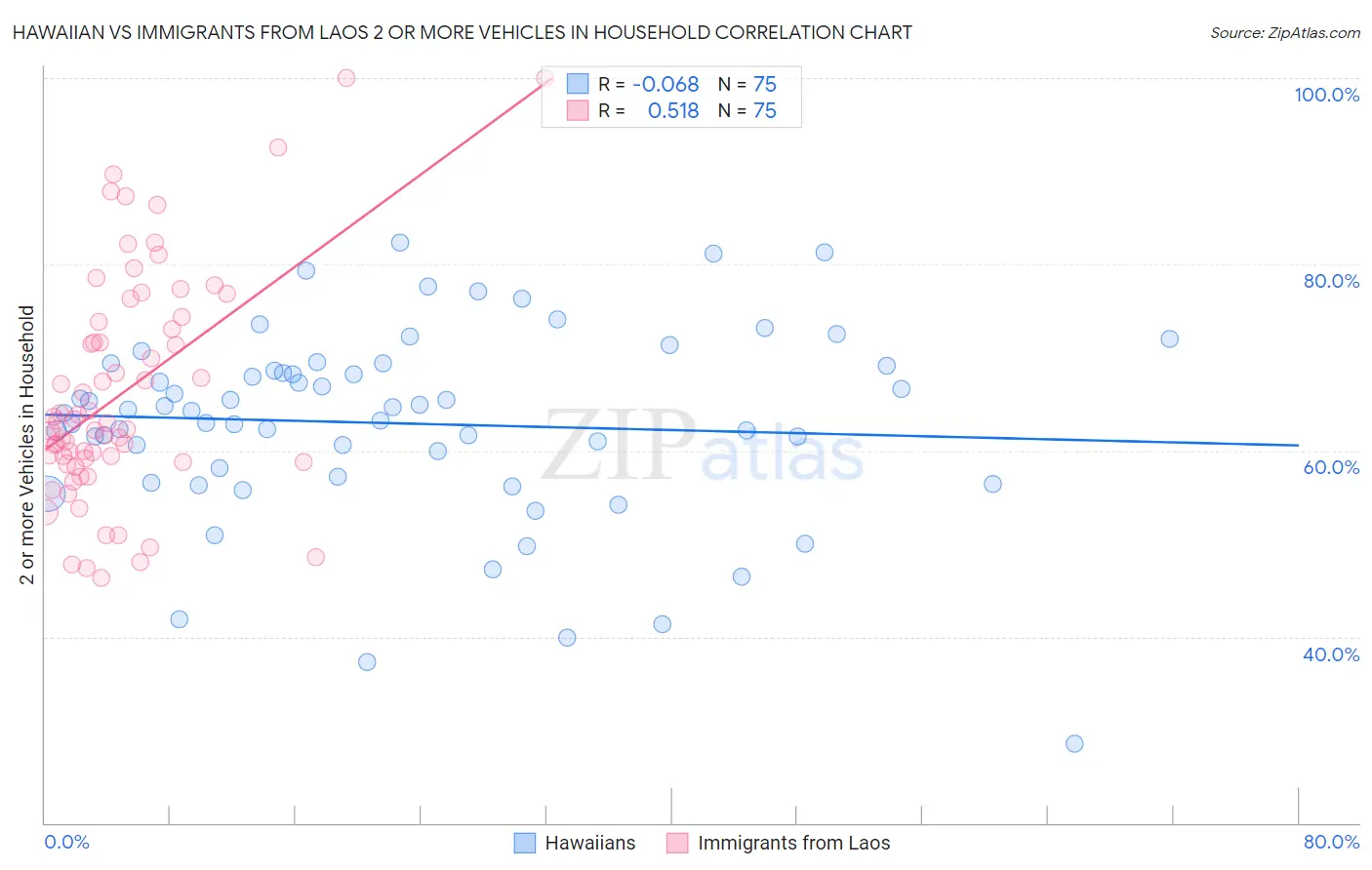
Task: Click the 40.0% y-axis label
Action: pyautogui.click(x=1331, y=654)
